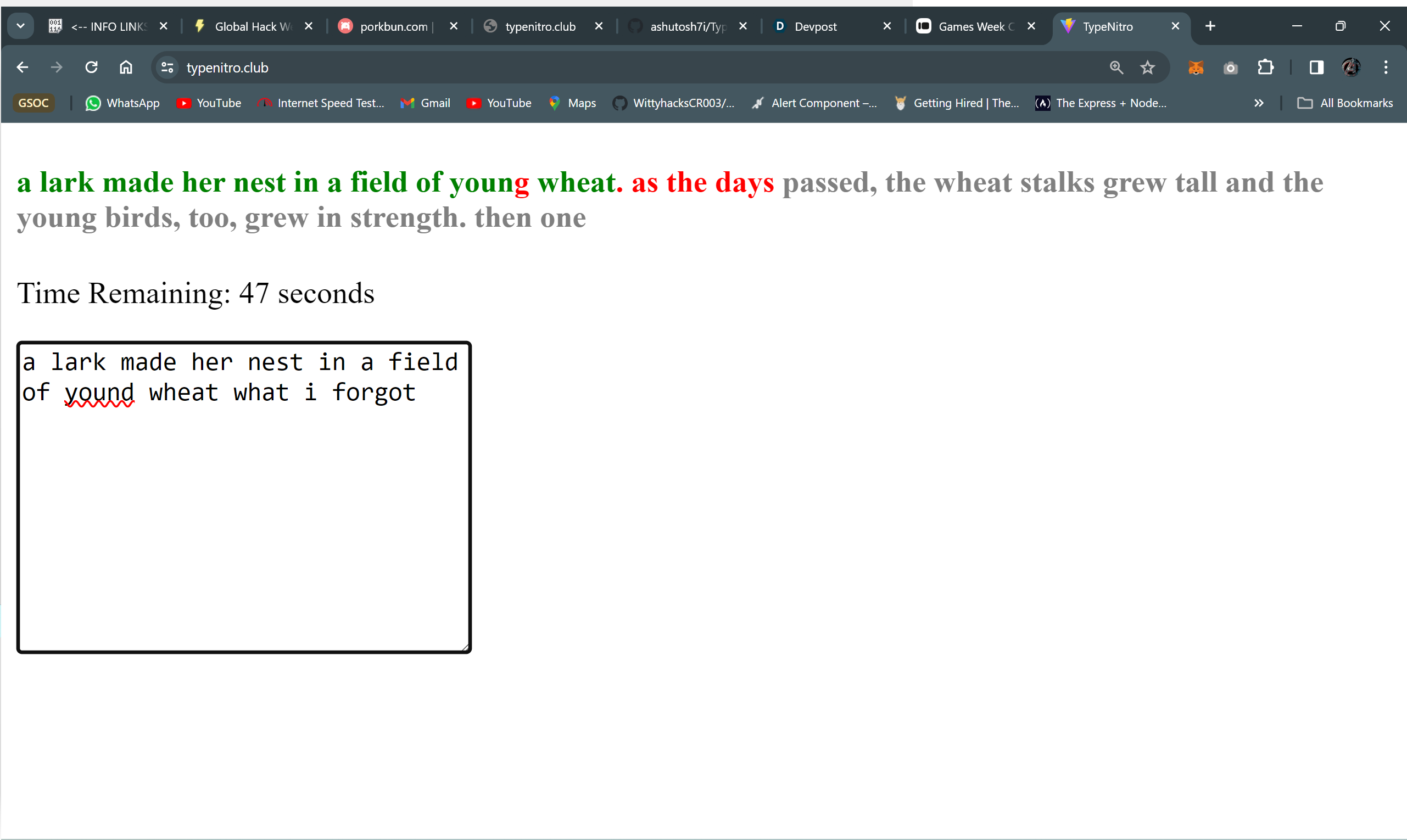Expand the tab search dropdown arrow
This screenshot has width=1407, height=840.
[20, 26]
